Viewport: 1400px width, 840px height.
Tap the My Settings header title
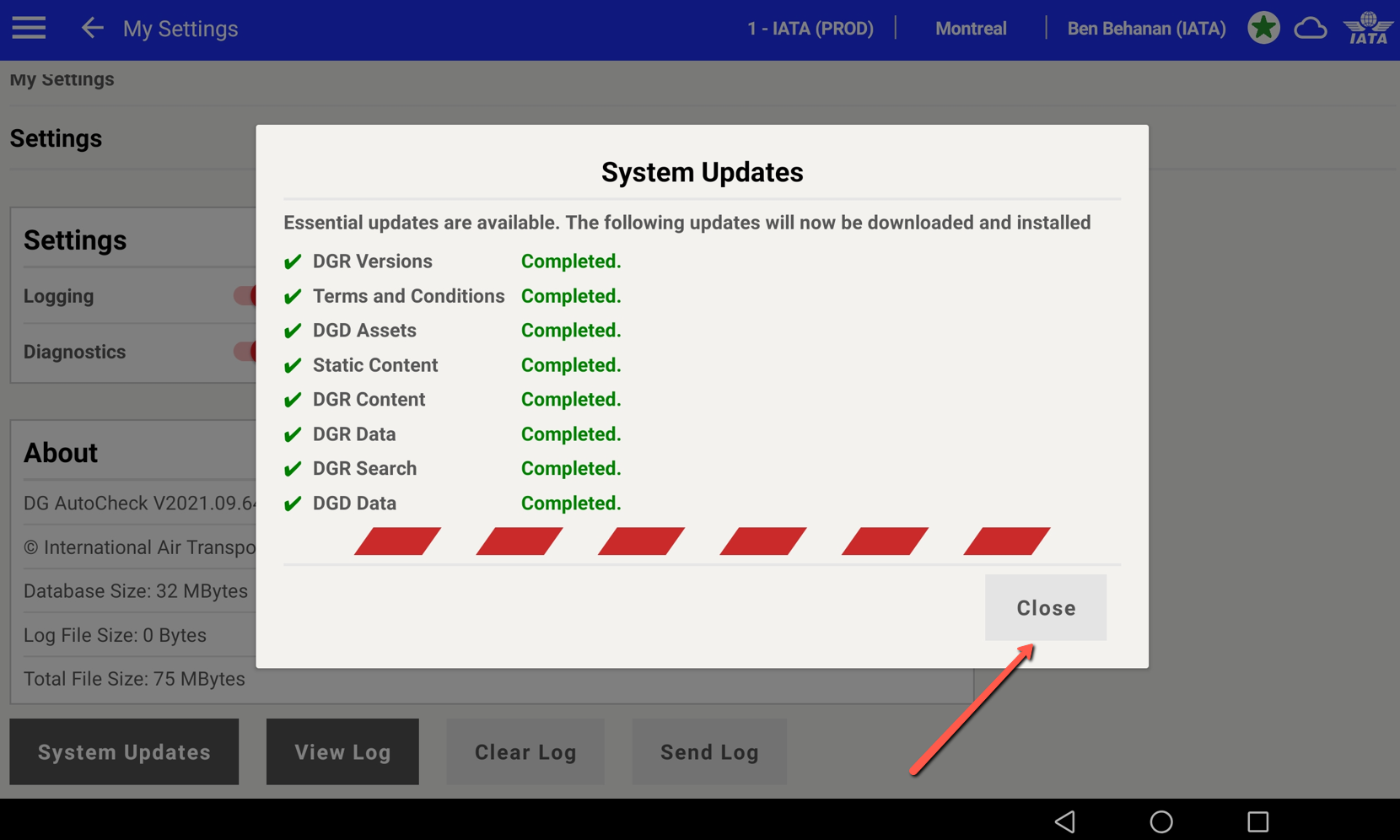point(180,29)
